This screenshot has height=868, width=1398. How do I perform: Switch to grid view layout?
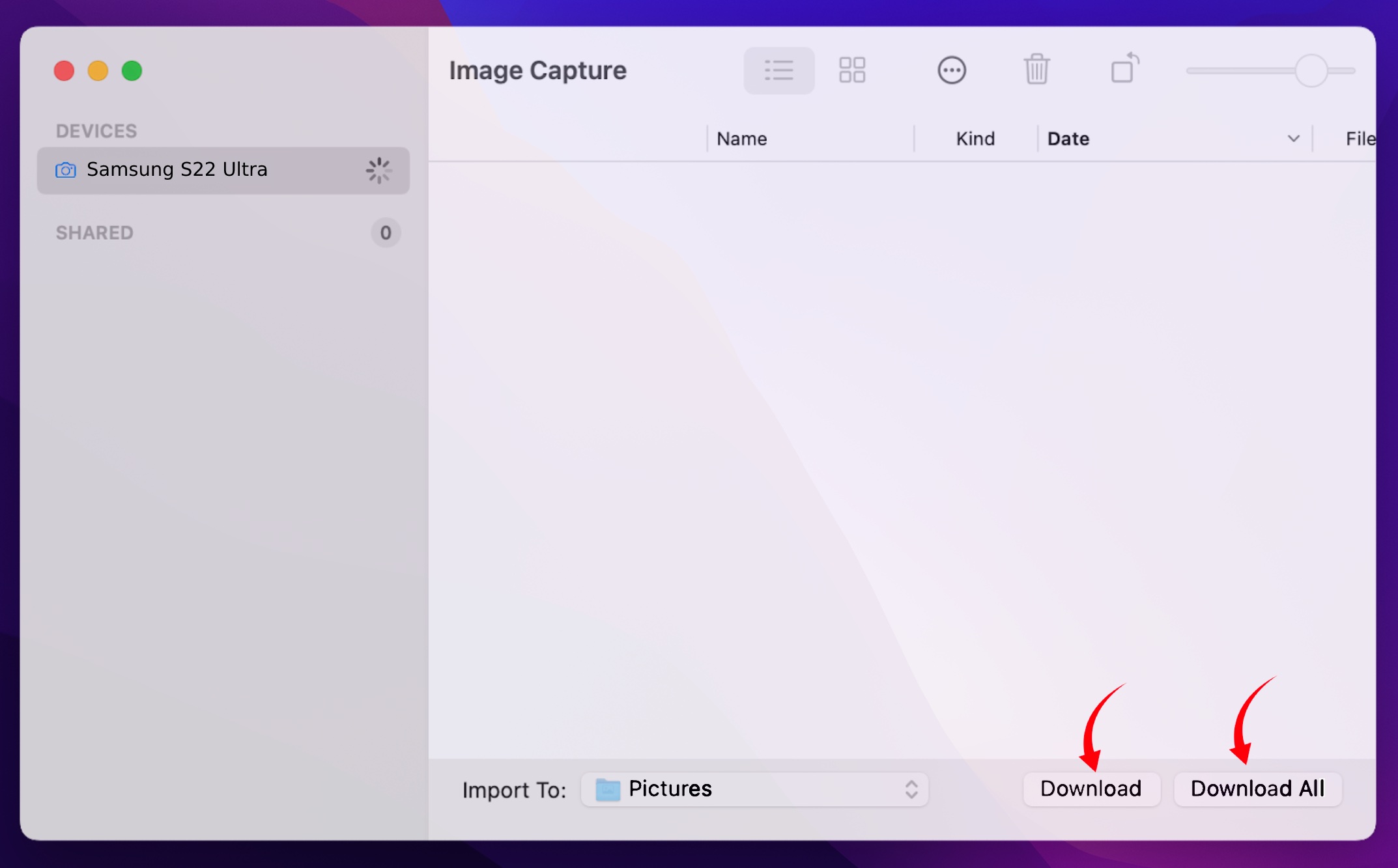[x=851, y=70]
